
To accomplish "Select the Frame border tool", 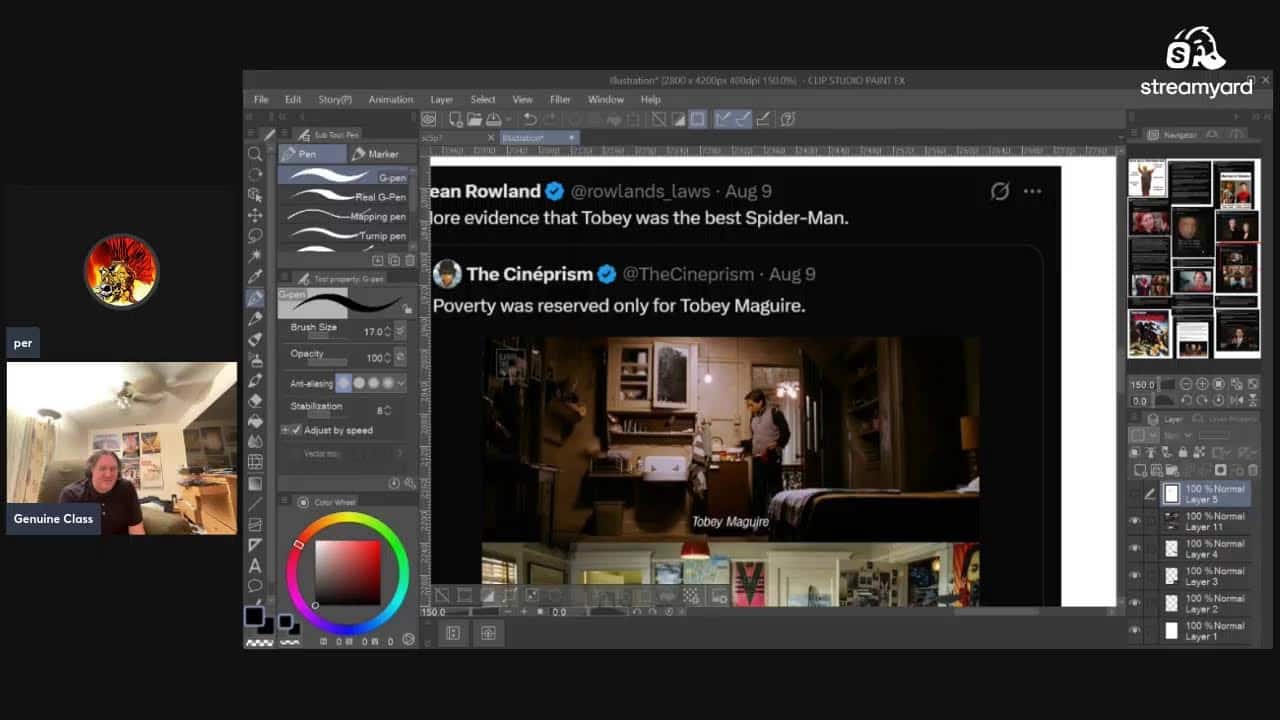I will point(255,524).
